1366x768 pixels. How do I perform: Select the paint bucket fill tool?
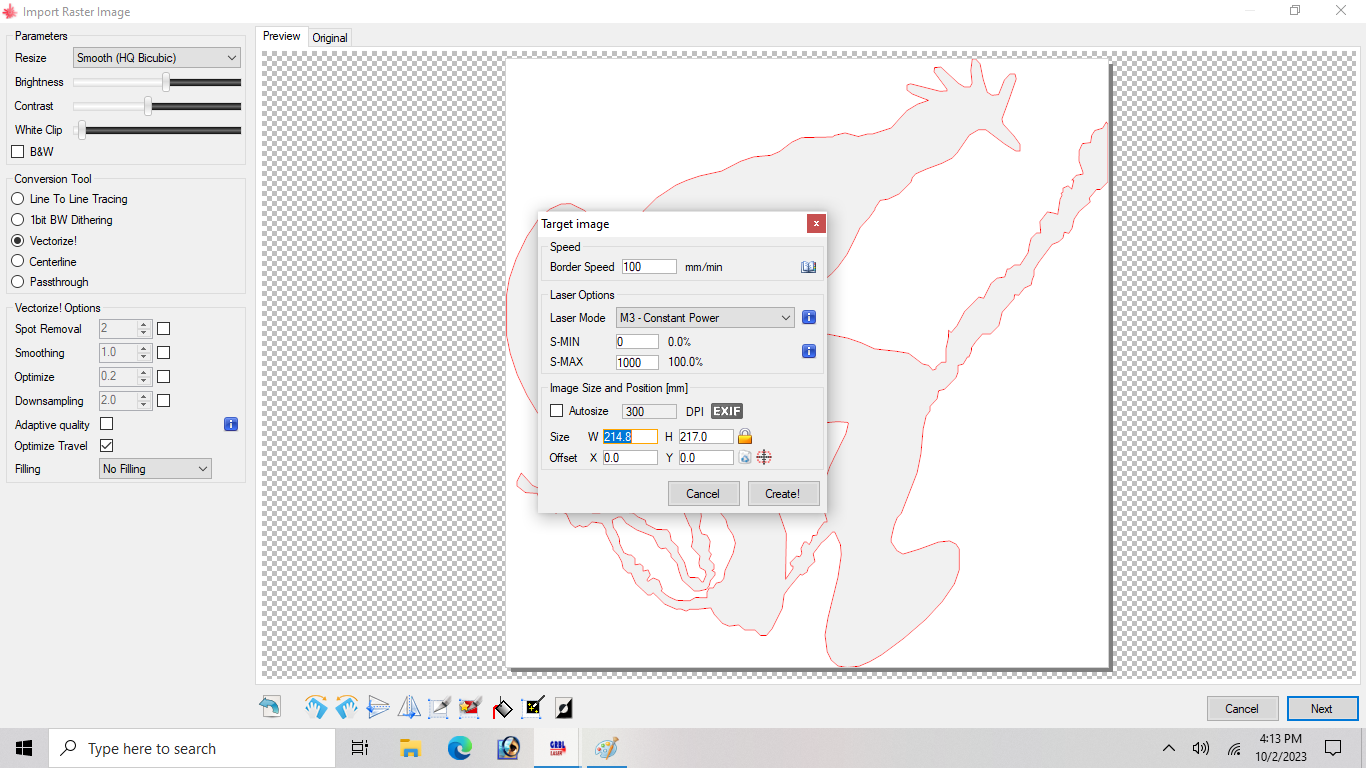[502, 708]
